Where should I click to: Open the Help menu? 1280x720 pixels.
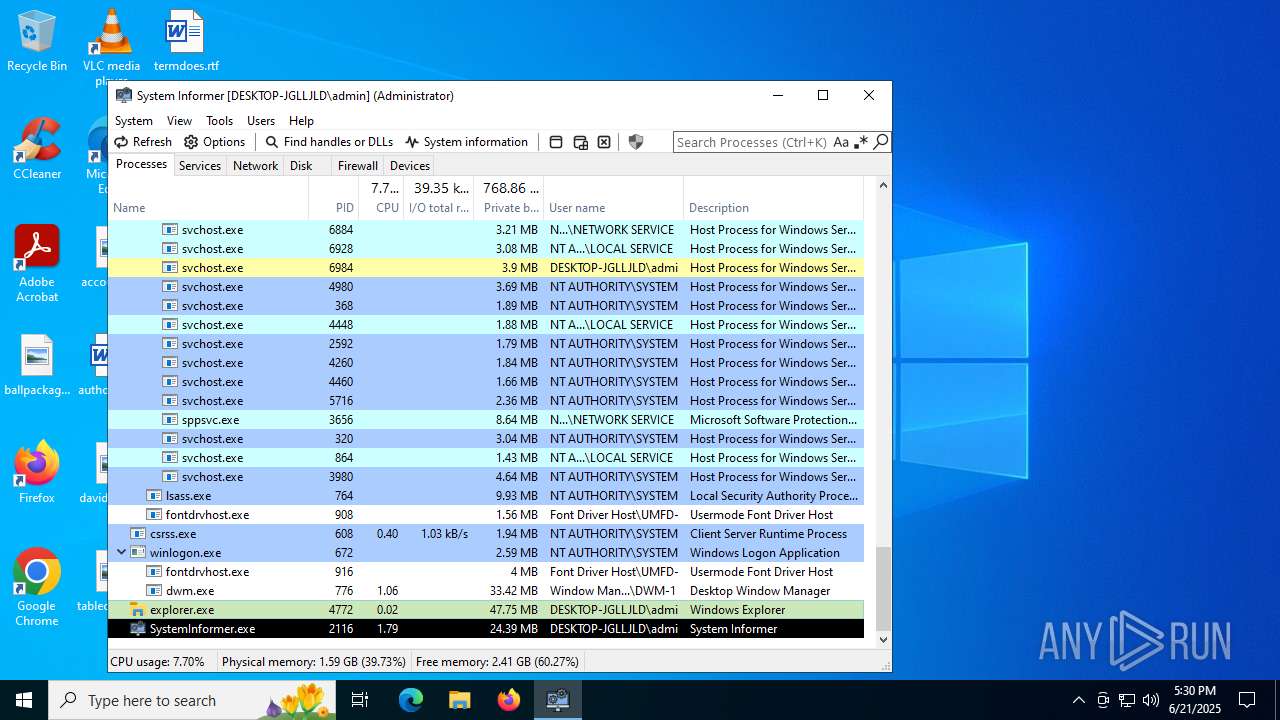pos(301,120)
